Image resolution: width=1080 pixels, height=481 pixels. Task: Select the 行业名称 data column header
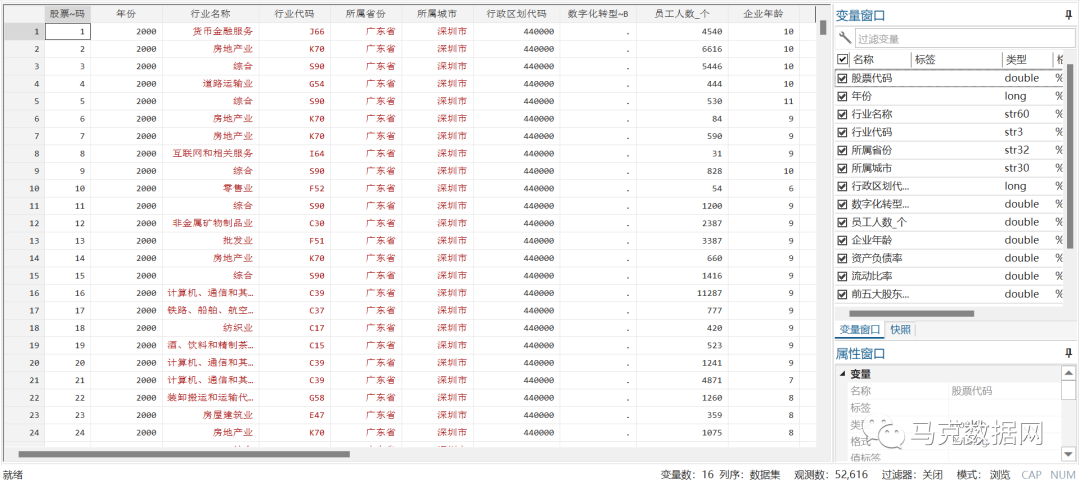pyautogui.click(x=211, y=14)
